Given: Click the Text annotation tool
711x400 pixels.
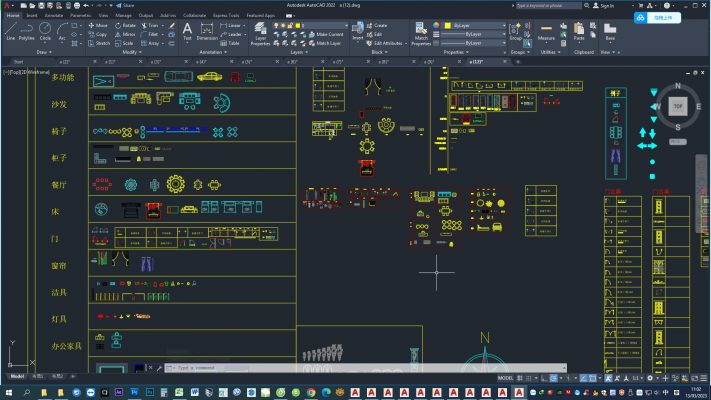Looking at the screenshot, I should pyautogui.click(x=187, y=31).
